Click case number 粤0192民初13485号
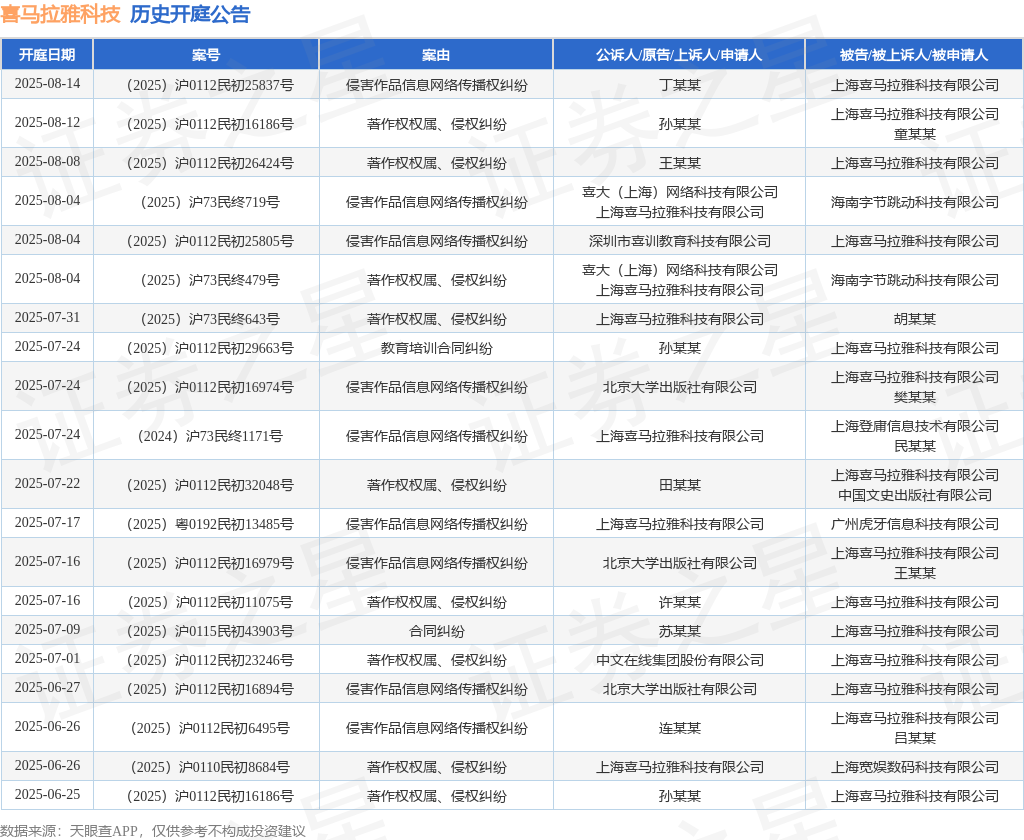Screen dimensions: 1024x840 click(x=210, y=524)
